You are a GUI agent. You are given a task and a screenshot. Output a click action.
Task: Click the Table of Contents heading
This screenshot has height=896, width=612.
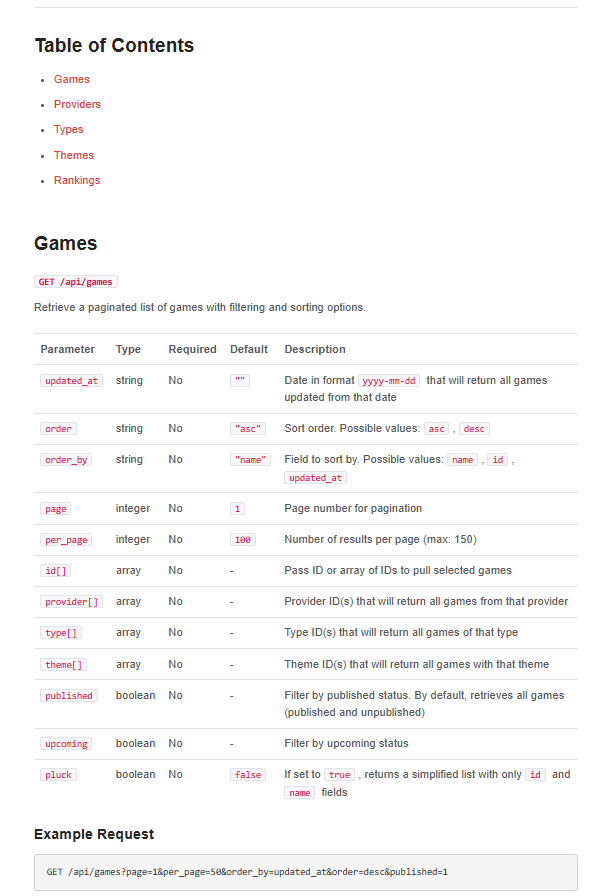tap(114, 45)
